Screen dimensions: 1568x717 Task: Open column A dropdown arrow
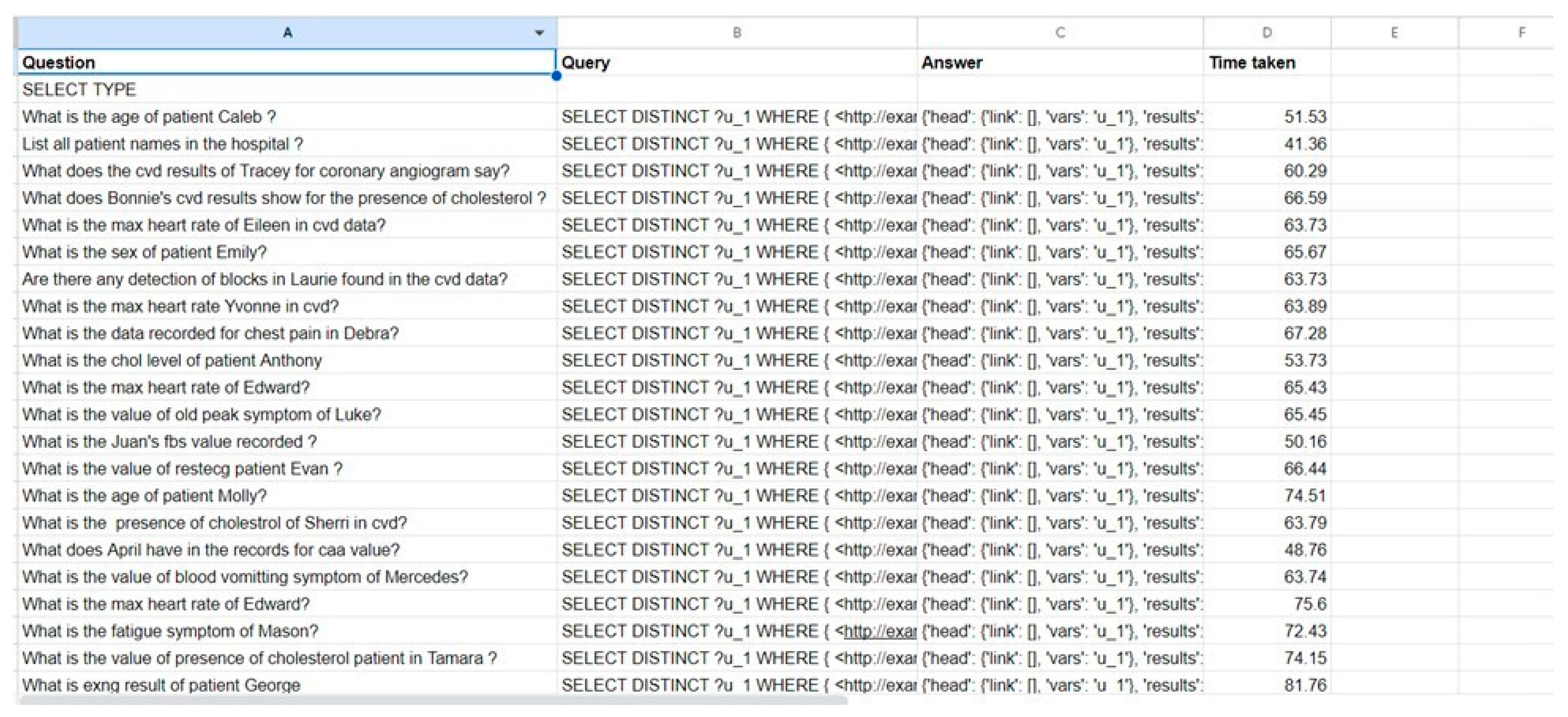[539, 33]
